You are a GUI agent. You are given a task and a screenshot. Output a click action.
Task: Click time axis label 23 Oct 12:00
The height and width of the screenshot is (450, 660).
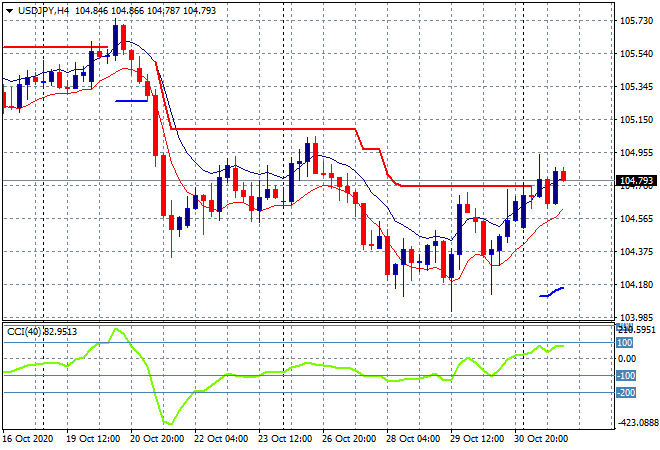click(x=285, y=439)
